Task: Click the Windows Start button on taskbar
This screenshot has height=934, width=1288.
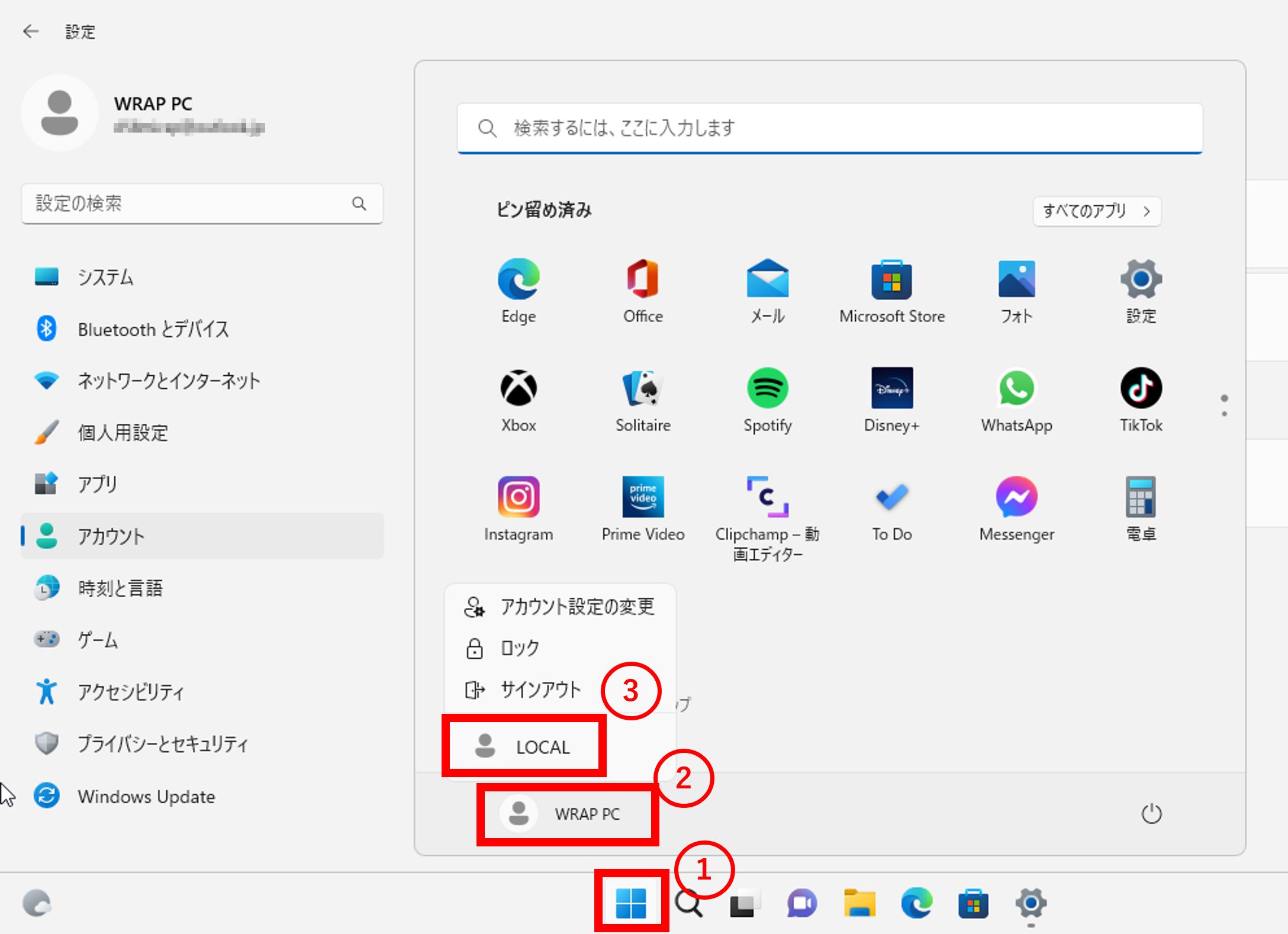Action: pos(630,903)
